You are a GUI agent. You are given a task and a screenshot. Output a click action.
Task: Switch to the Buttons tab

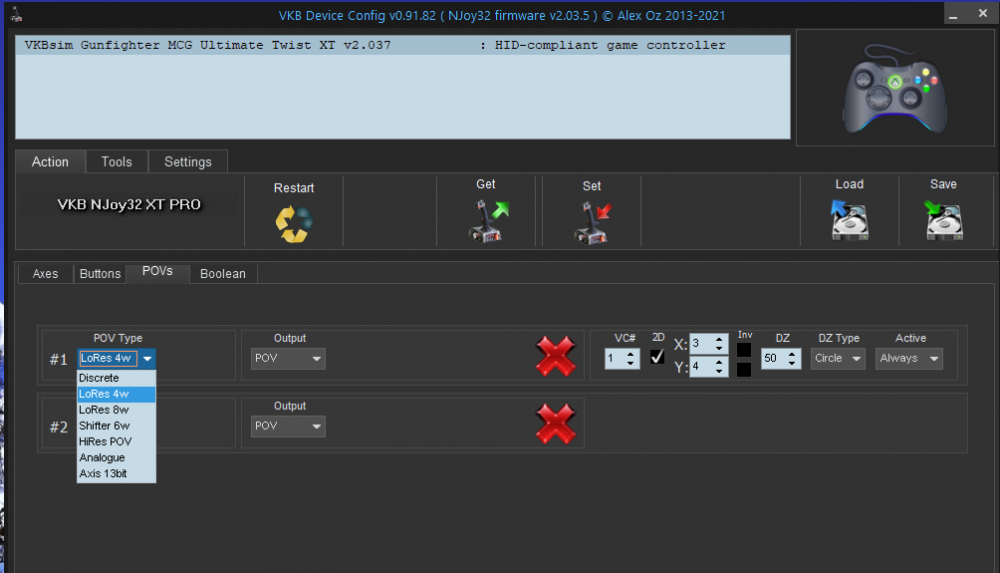(x=100, y=274)
